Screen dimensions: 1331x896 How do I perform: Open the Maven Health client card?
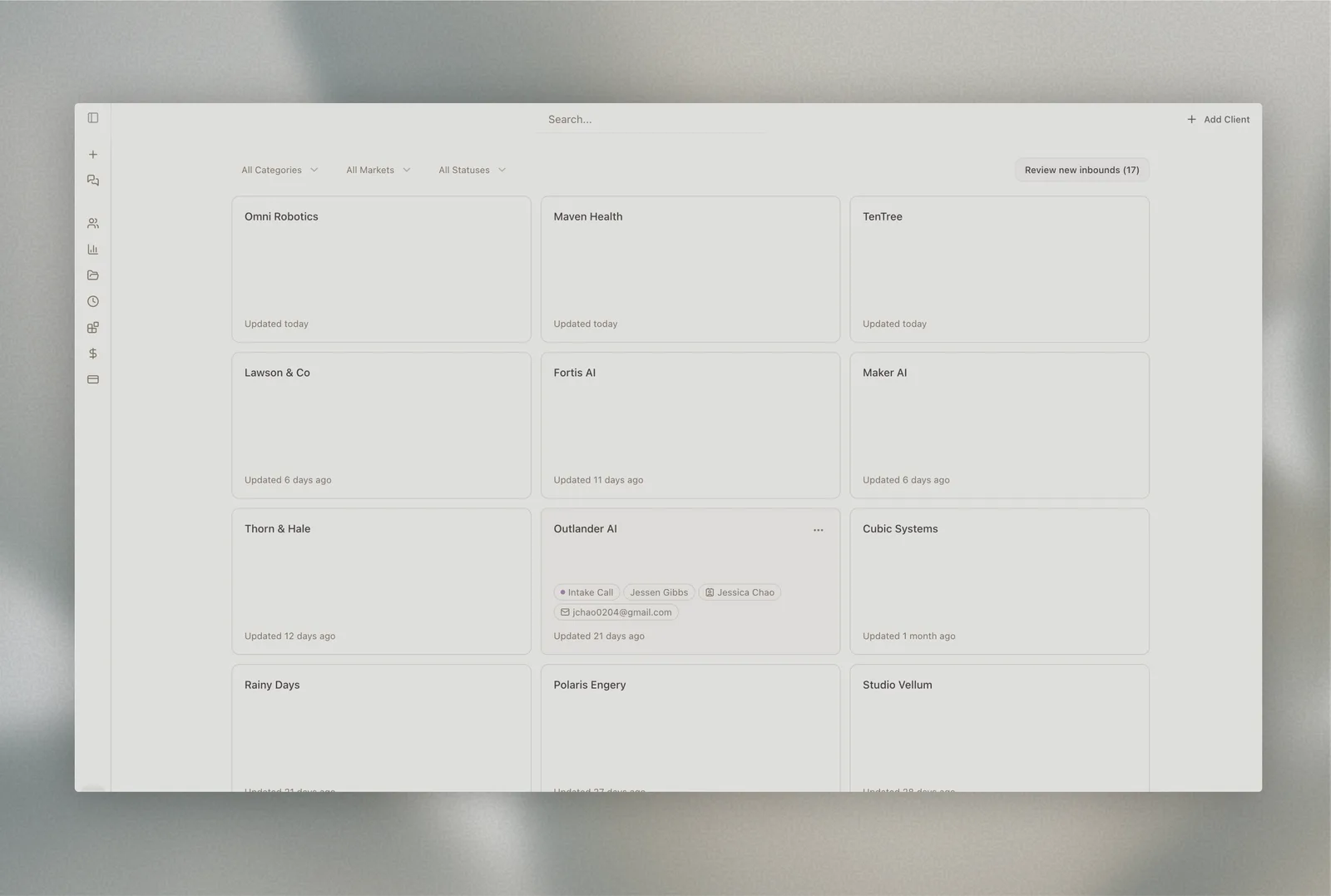(690, 270)
